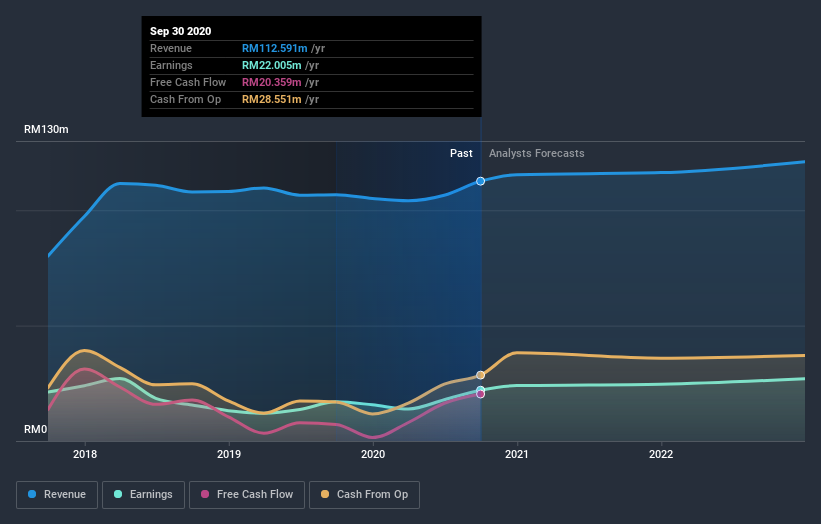Click the RM20.359m free cash flow value
The image size is (821, 524).
pyautogui.click(x=271, y=83)
